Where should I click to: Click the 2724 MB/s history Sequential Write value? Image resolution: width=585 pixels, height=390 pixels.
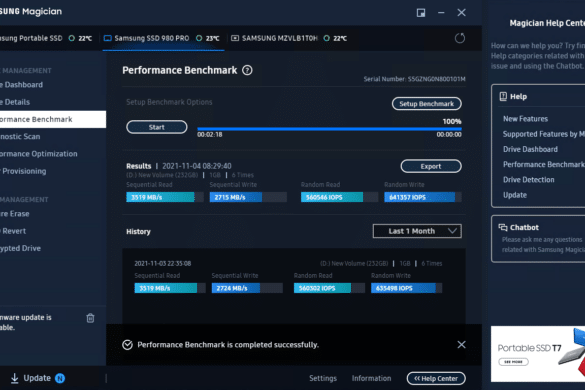(x=247, y=288)
